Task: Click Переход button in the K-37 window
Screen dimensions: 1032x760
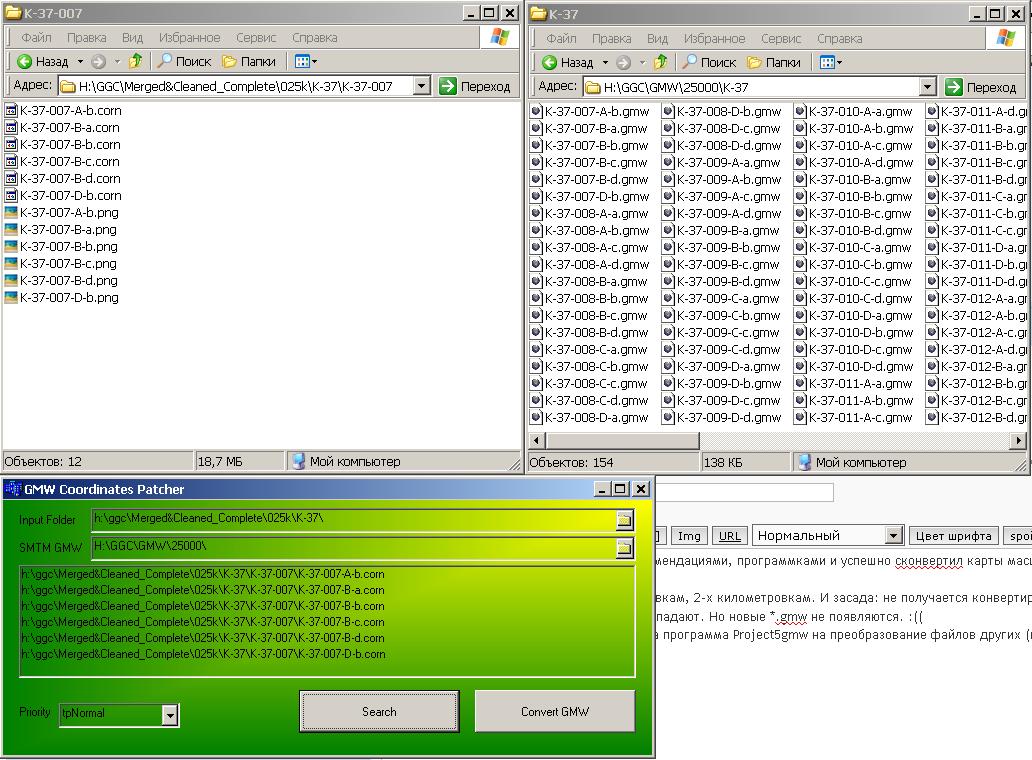Action: (980, 87)
